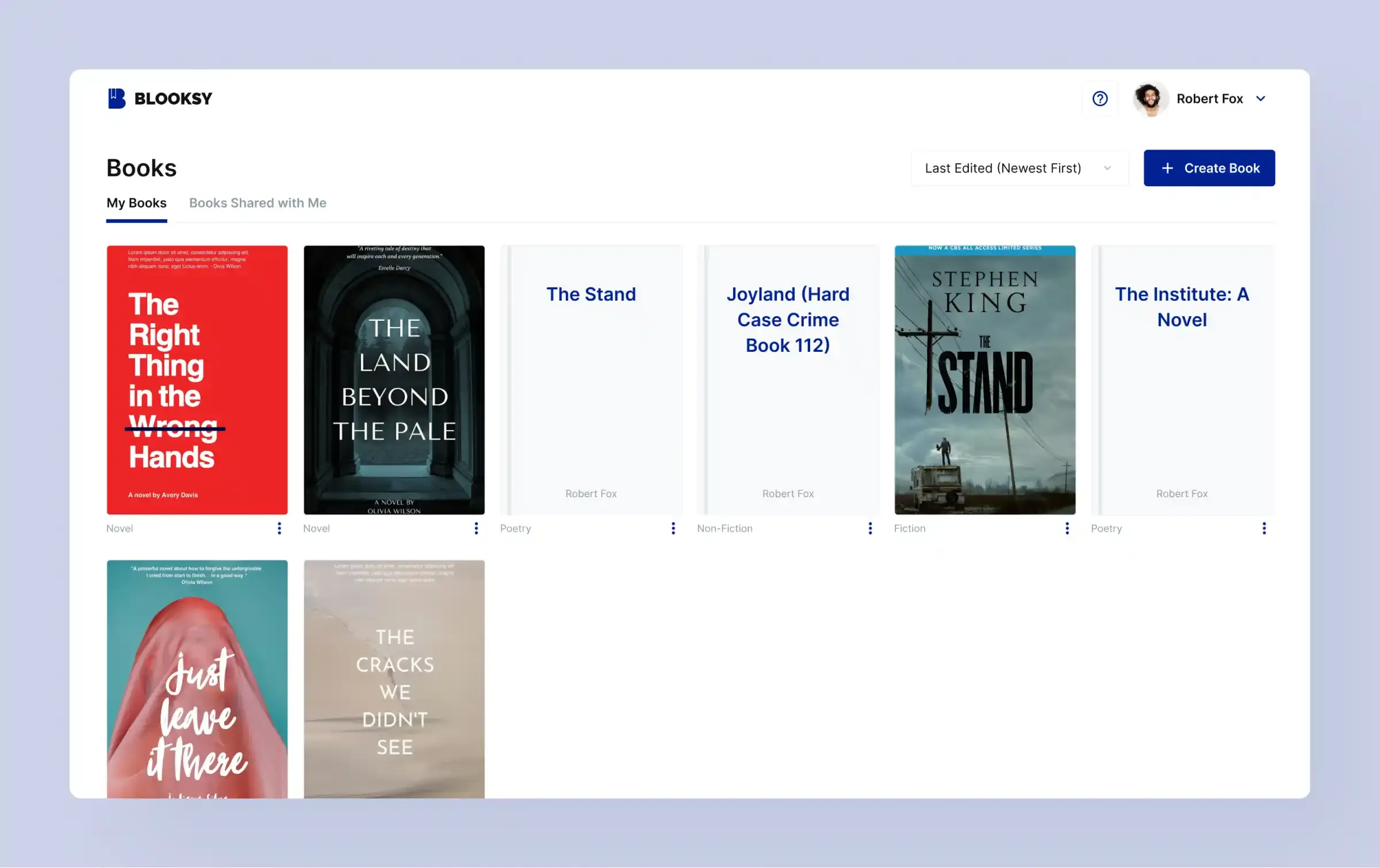The width and height of the screenshot is (1380, 868).
Task: Open three-dot menu beside Non-Fiction label
Action: point(870,528)
